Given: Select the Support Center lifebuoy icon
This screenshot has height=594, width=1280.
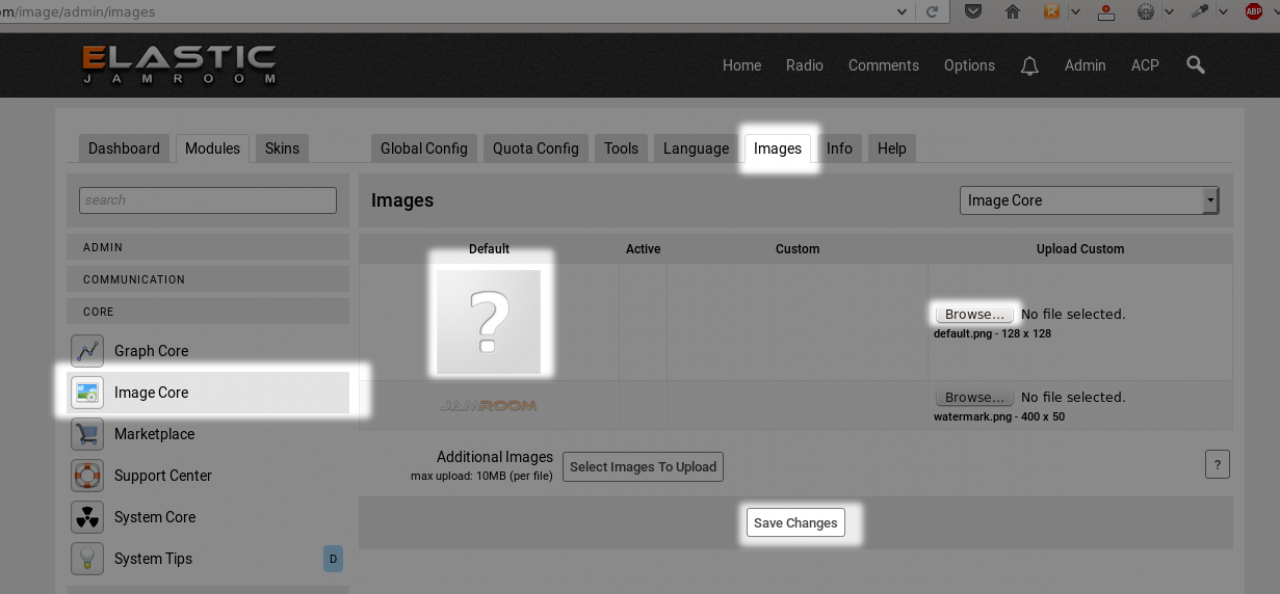Looking at the screenshot, I should pos(87,476).
